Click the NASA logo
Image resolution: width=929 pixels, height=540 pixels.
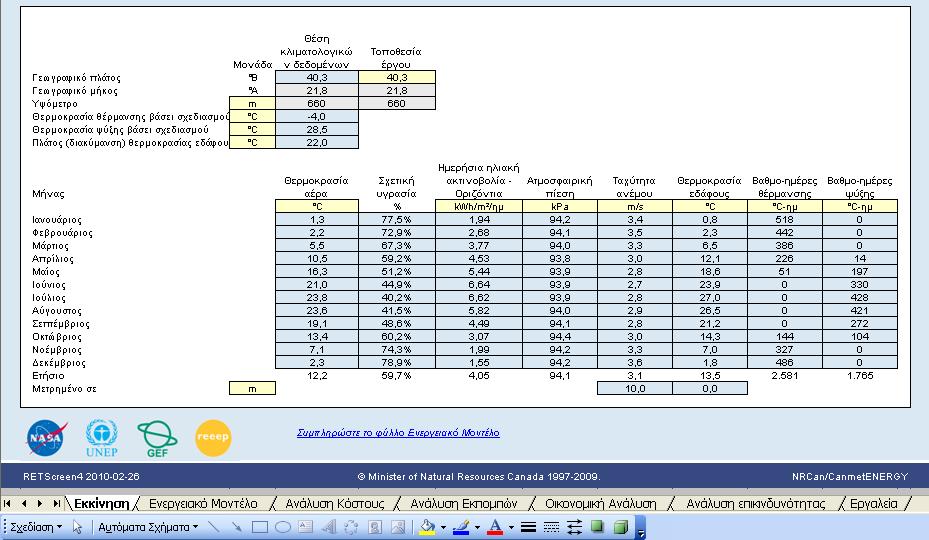coord(46,437)
